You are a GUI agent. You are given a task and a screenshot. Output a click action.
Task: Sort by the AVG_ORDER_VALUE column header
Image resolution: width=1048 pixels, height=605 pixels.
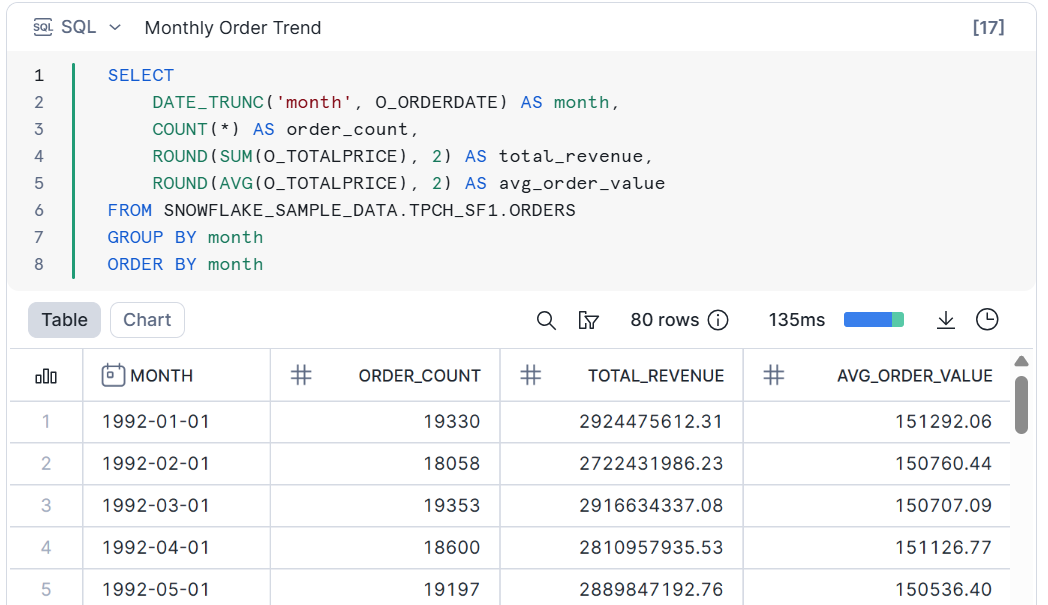pyautogui.click(x=914, y=376)
